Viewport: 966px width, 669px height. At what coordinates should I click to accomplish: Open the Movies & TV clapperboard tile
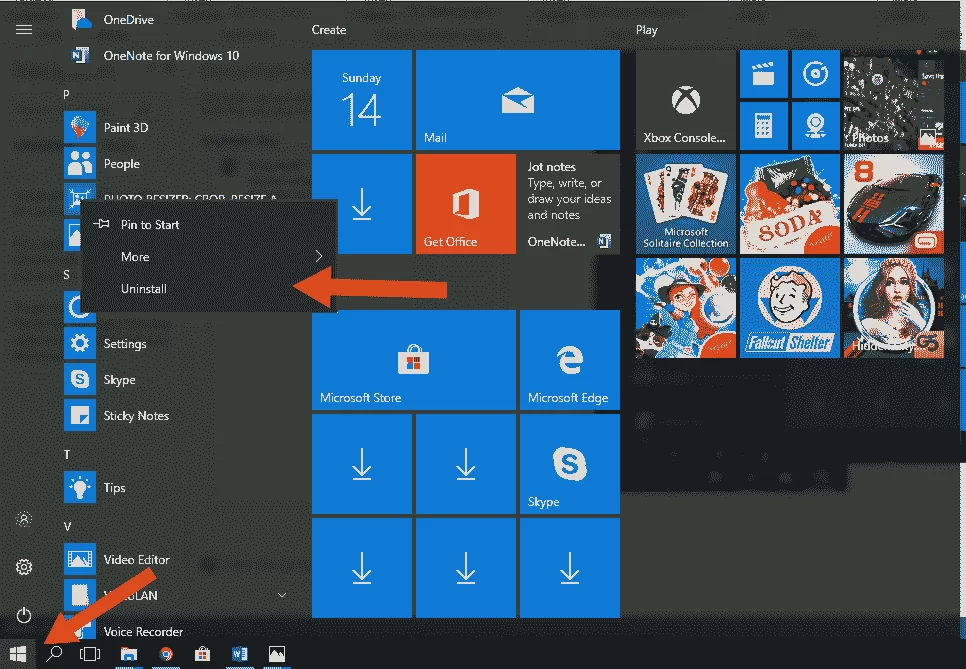[x=763, y=74]
